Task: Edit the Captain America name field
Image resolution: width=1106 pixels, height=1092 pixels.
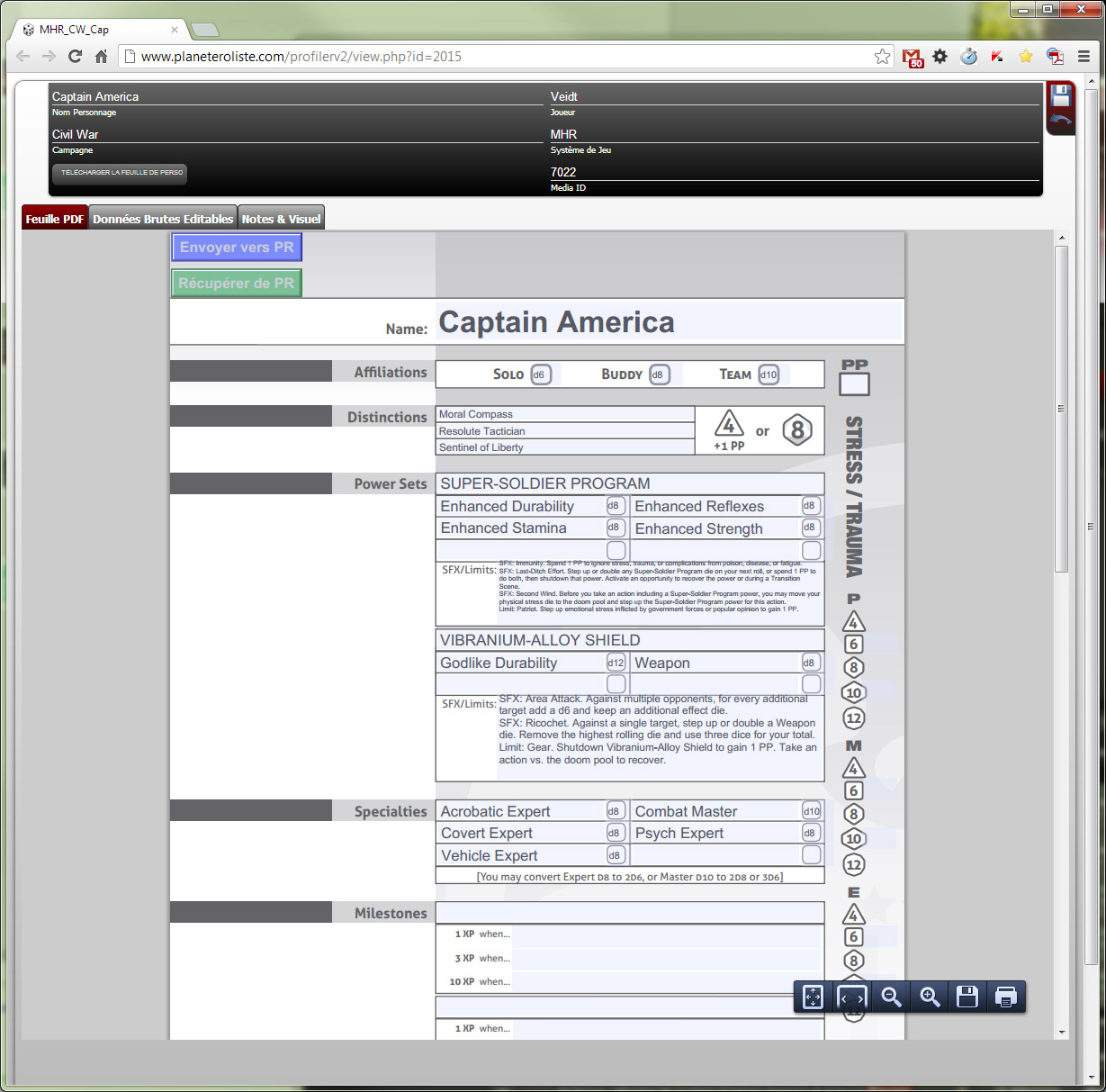Action: tap(670, 321)
